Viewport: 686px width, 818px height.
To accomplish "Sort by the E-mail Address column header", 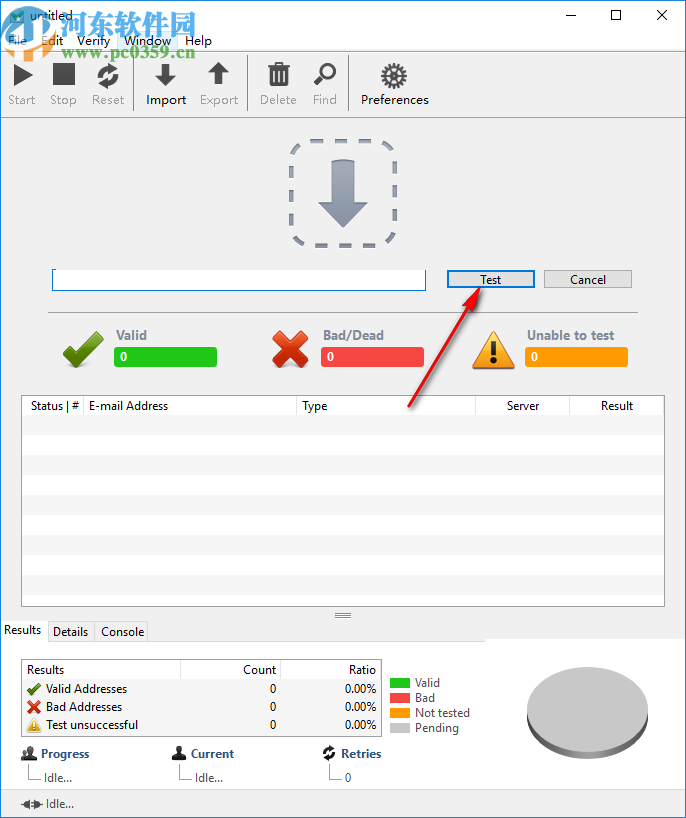I will [190, 406].
